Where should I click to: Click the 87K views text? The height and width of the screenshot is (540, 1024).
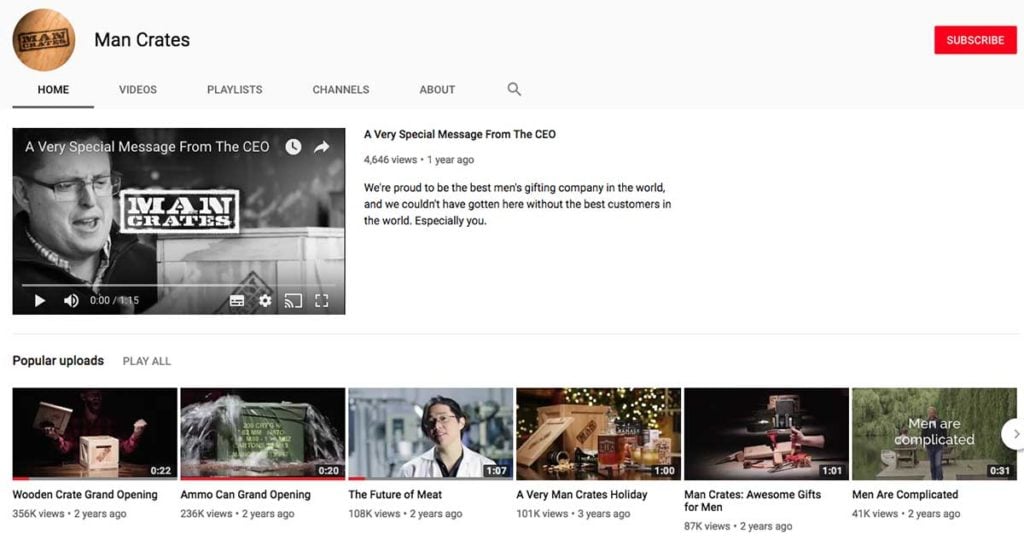click(707, 526)
